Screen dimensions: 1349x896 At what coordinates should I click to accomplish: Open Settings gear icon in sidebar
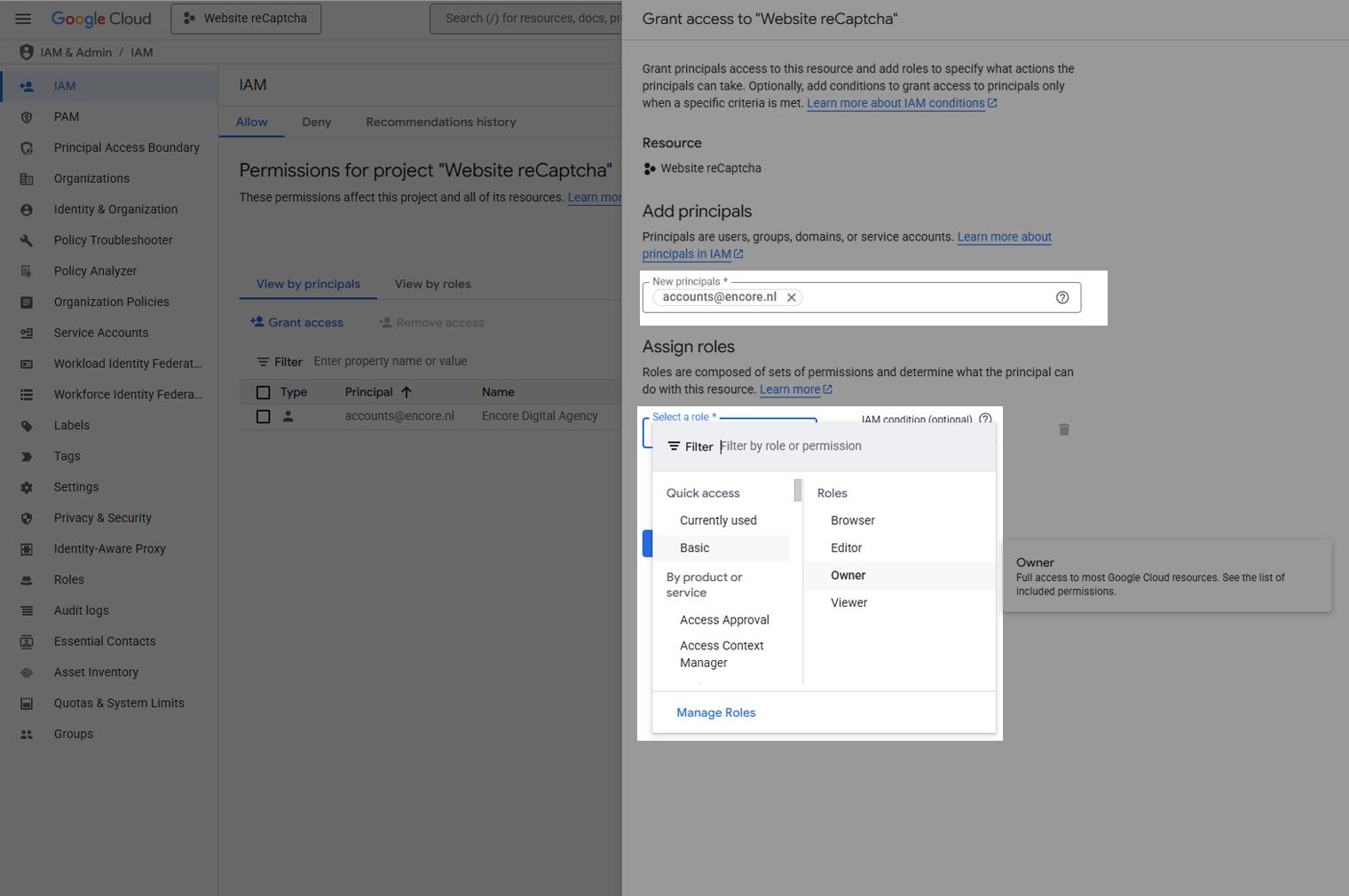(27, 487)
